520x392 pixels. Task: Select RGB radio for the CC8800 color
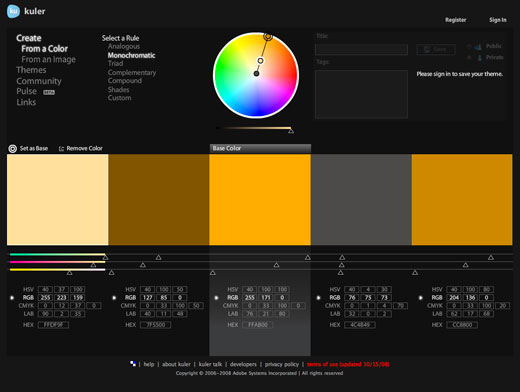click(x=421, y=298)
